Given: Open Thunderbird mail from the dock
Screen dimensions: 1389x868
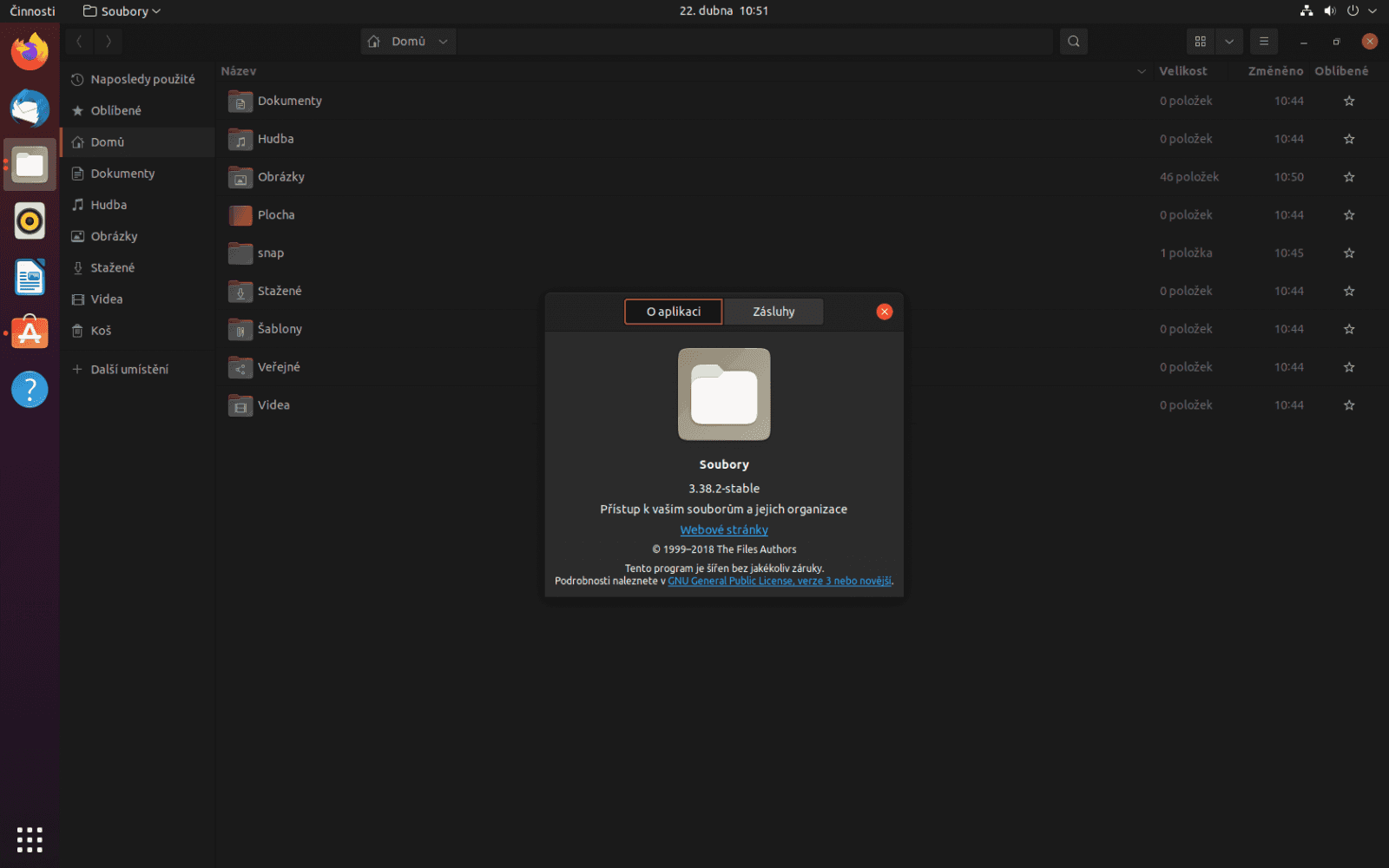Looking at the screenshot, I should click(30, 108).
